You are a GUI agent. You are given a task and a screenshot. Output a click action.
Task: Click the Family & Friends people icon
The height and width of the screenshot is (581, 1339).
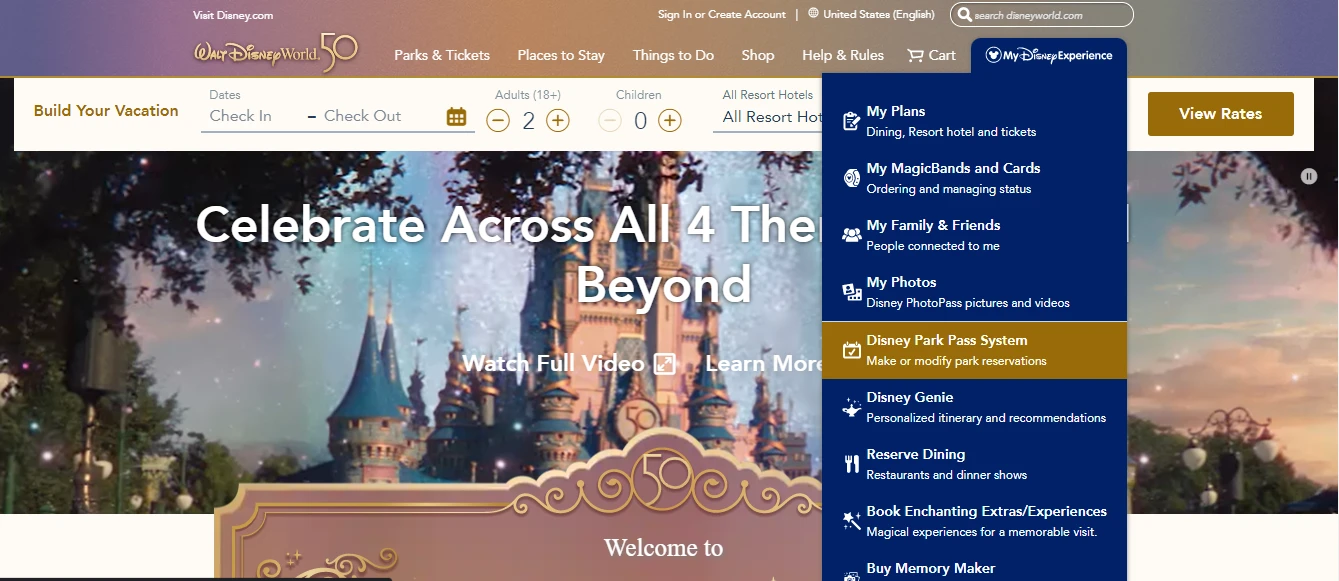coord(851,235)
